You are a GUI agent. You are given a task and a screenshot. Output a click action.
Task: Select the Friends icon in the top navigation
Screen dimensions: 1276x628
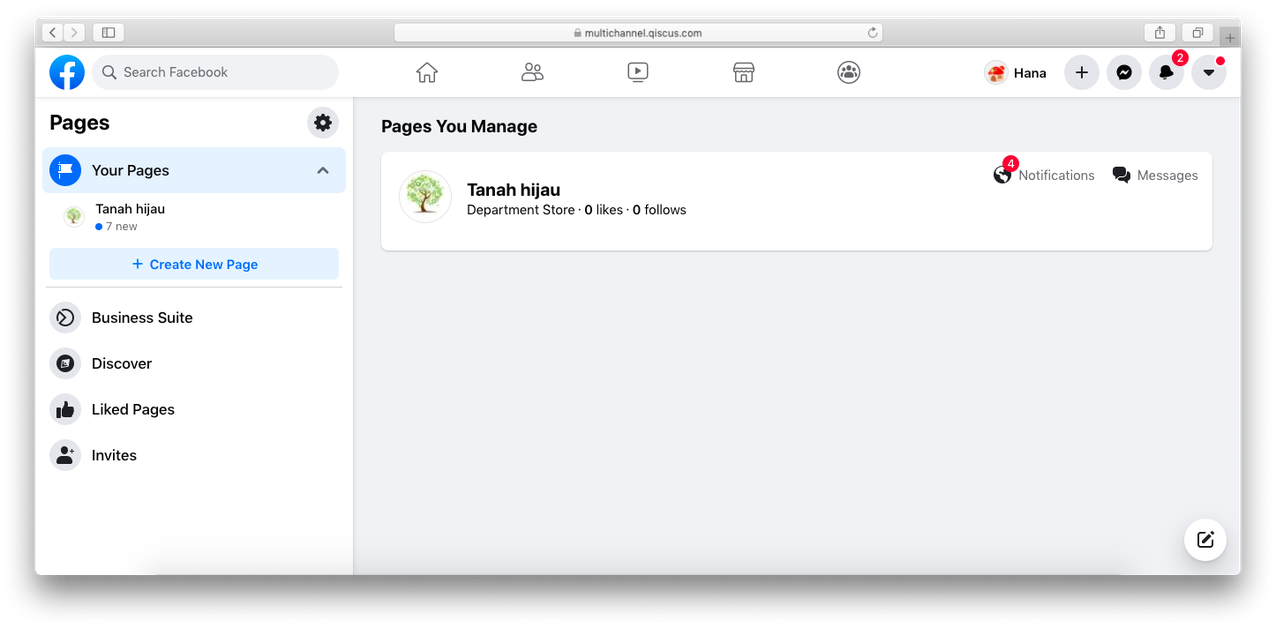(x=532, y=72)
